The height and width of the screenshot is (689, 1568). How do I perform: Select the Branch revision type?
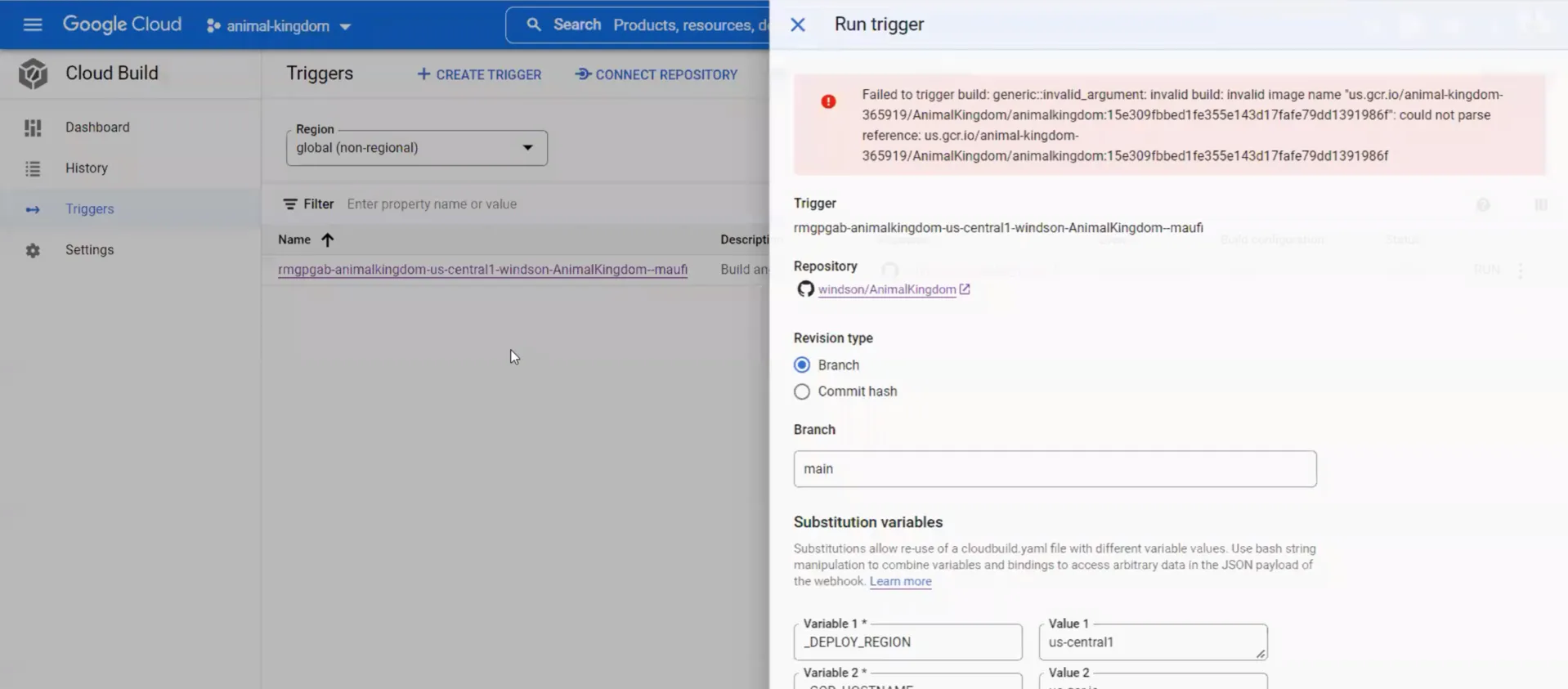tap(802, 365)
